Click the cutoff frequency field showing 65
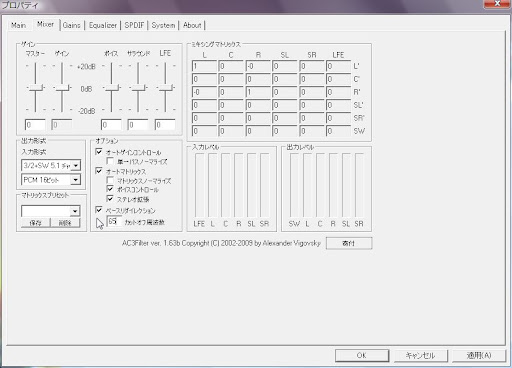Screen dimensions: 512x368 pyautogui.click(x=114, y=221)
